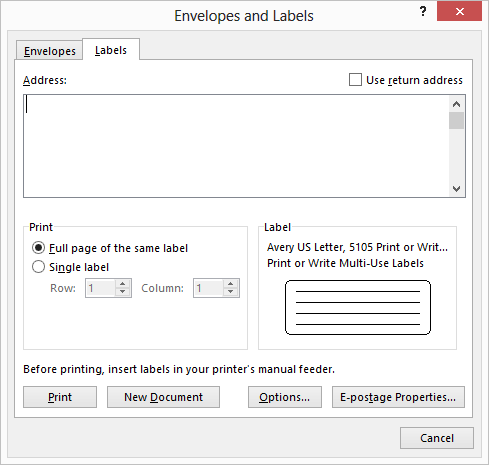This screenshot has height=465, width=489.
Task: Open the Options... dialog
Action: (285, 397)
